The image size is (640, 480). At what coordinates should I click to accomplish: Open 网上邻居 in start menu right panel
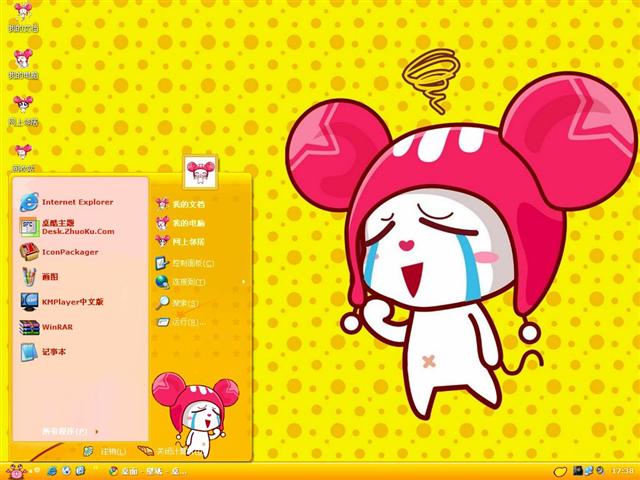(x=180, y=242)
